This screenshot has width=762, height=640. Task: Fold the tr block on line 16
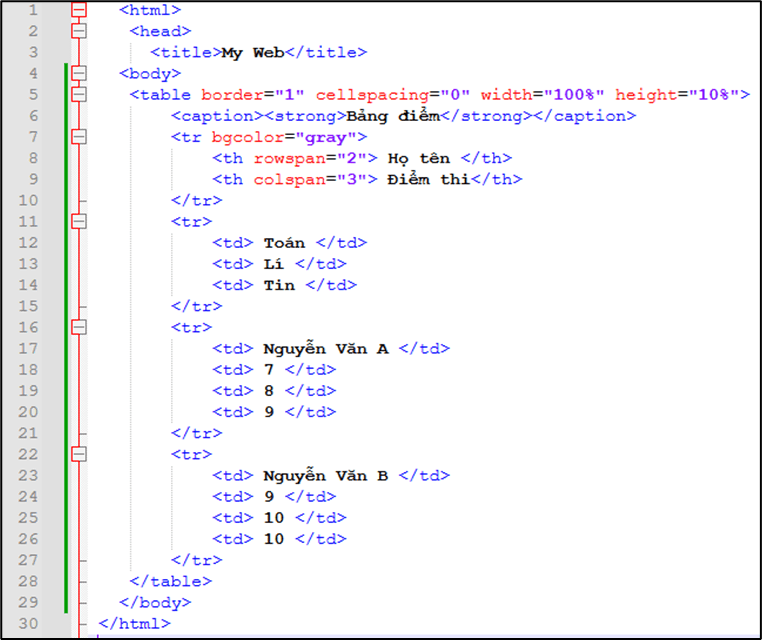pyautogui.click(x=80, y=327)
